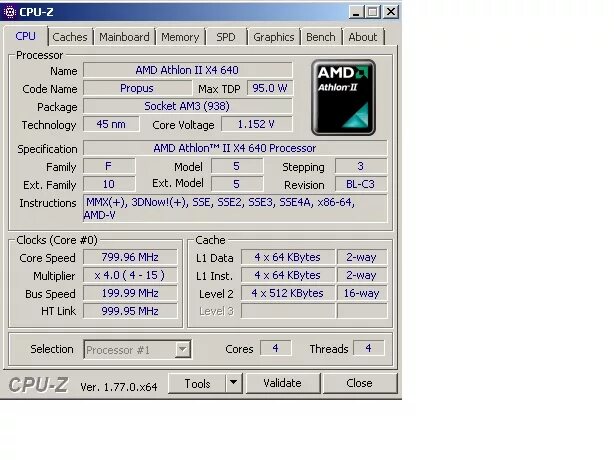Click the Stepping value 3

coord(361,166)
